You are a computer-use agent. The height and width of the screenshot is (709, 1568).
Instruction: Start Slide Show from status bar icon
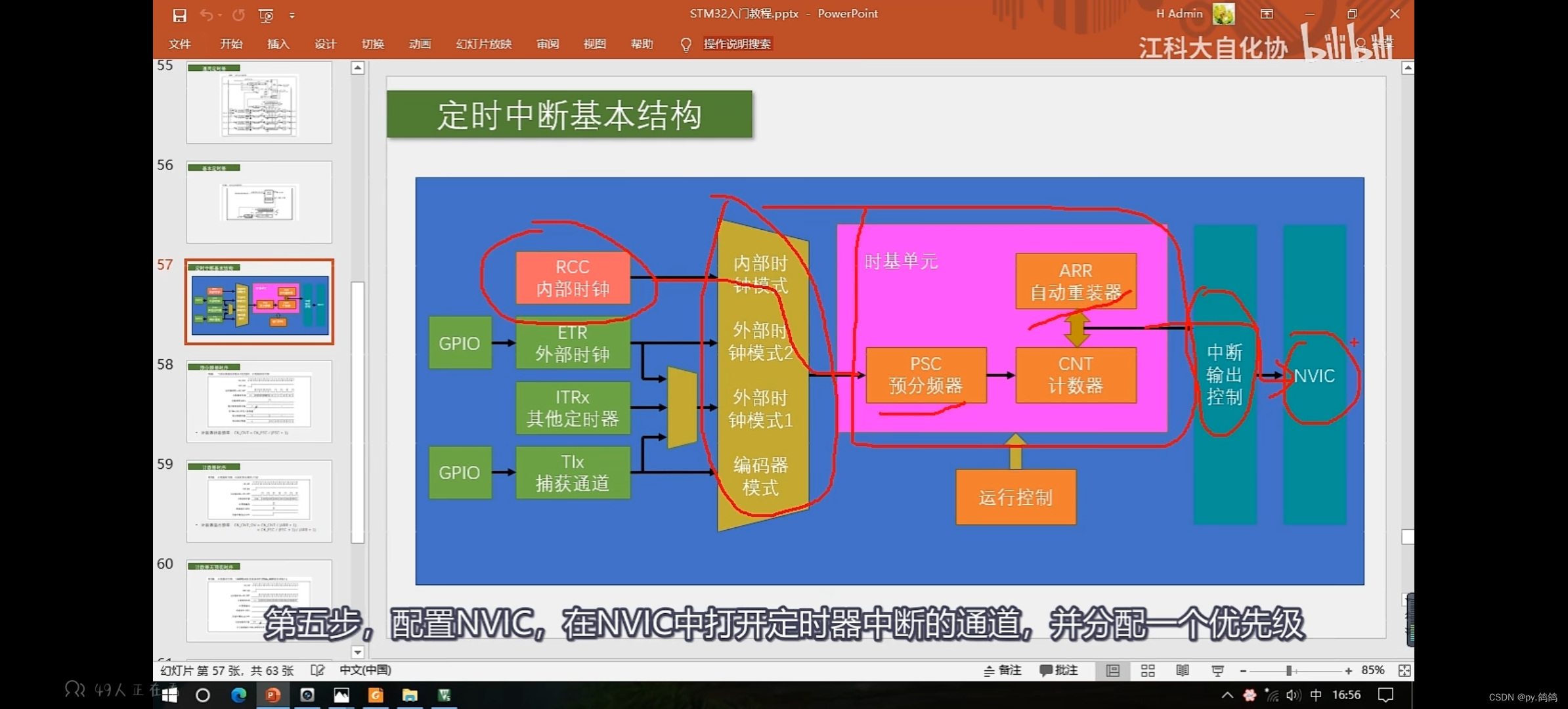click(1217, 670)
